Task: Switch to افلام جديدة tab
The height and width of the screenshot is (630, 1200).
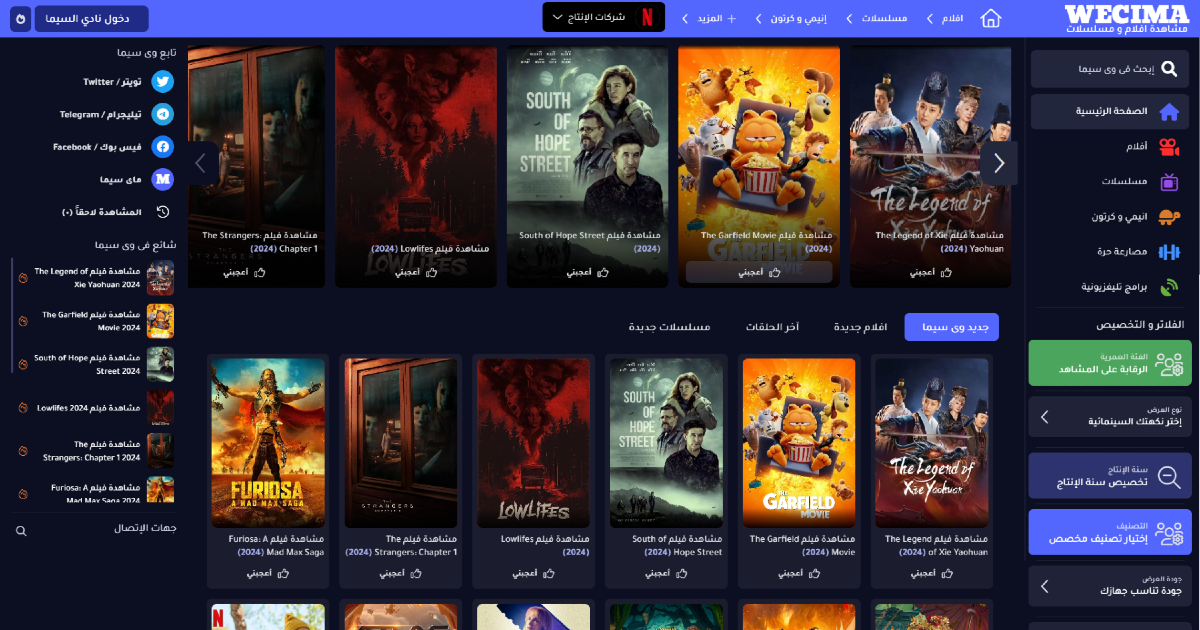Action: 860,327
